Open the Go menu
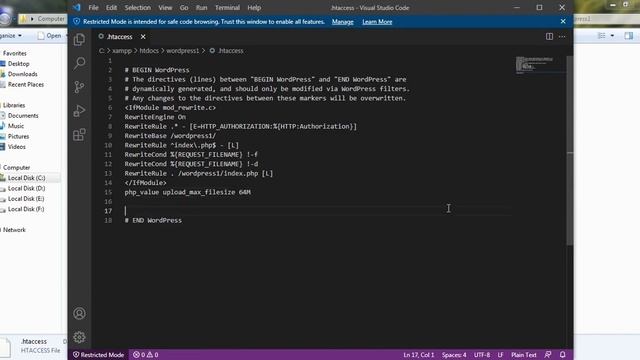The width and height of the screenshot is (640, 360). click(184, 7)
